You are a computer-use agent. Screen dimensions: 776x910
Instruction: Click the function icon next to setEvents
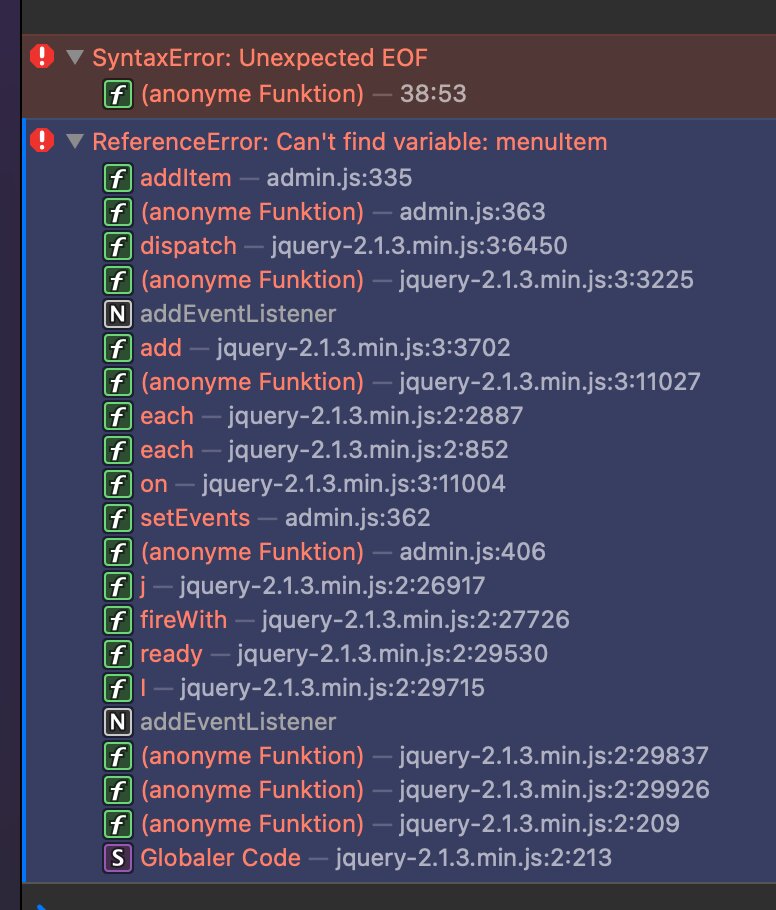118,518
